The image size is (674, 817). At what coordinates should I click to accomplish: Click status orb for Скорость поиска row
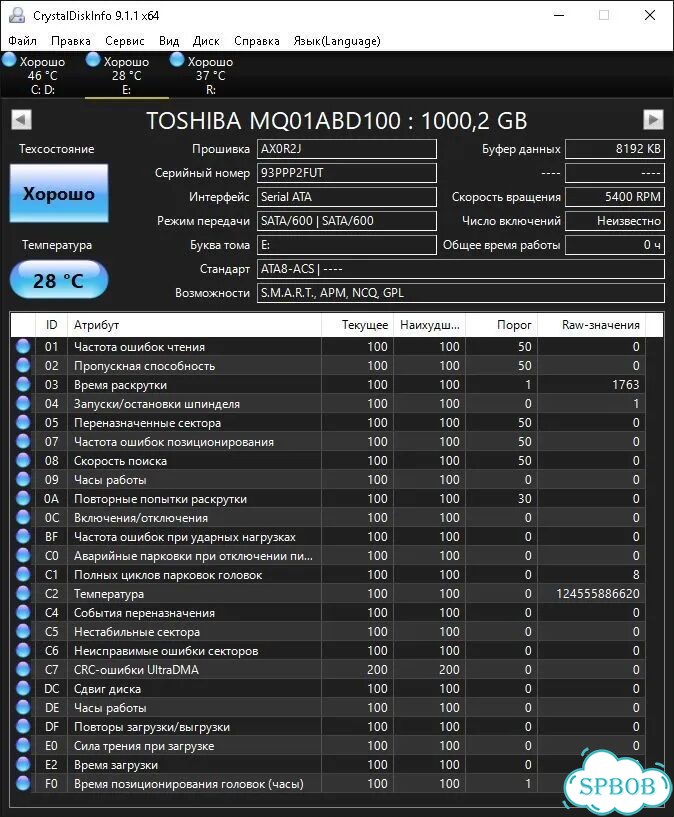coord(23,461)
